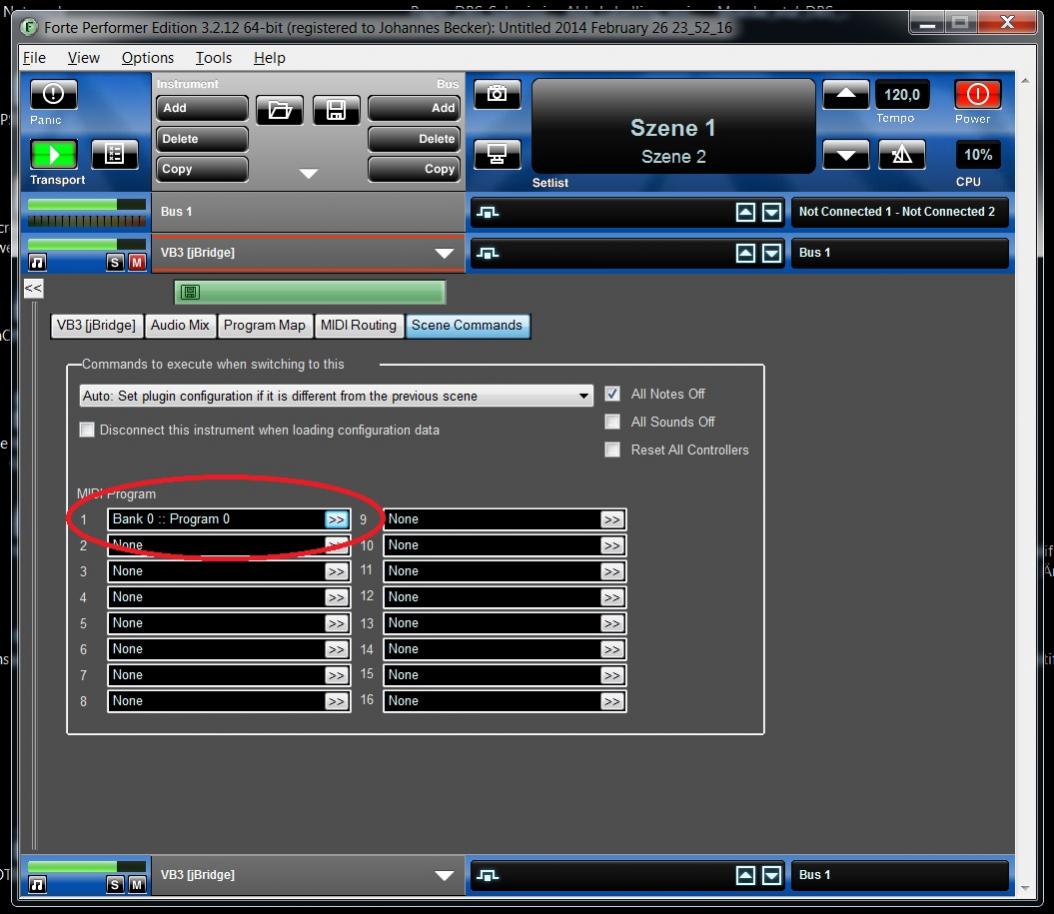
Task: Click the red Power button
Action: 977,94
